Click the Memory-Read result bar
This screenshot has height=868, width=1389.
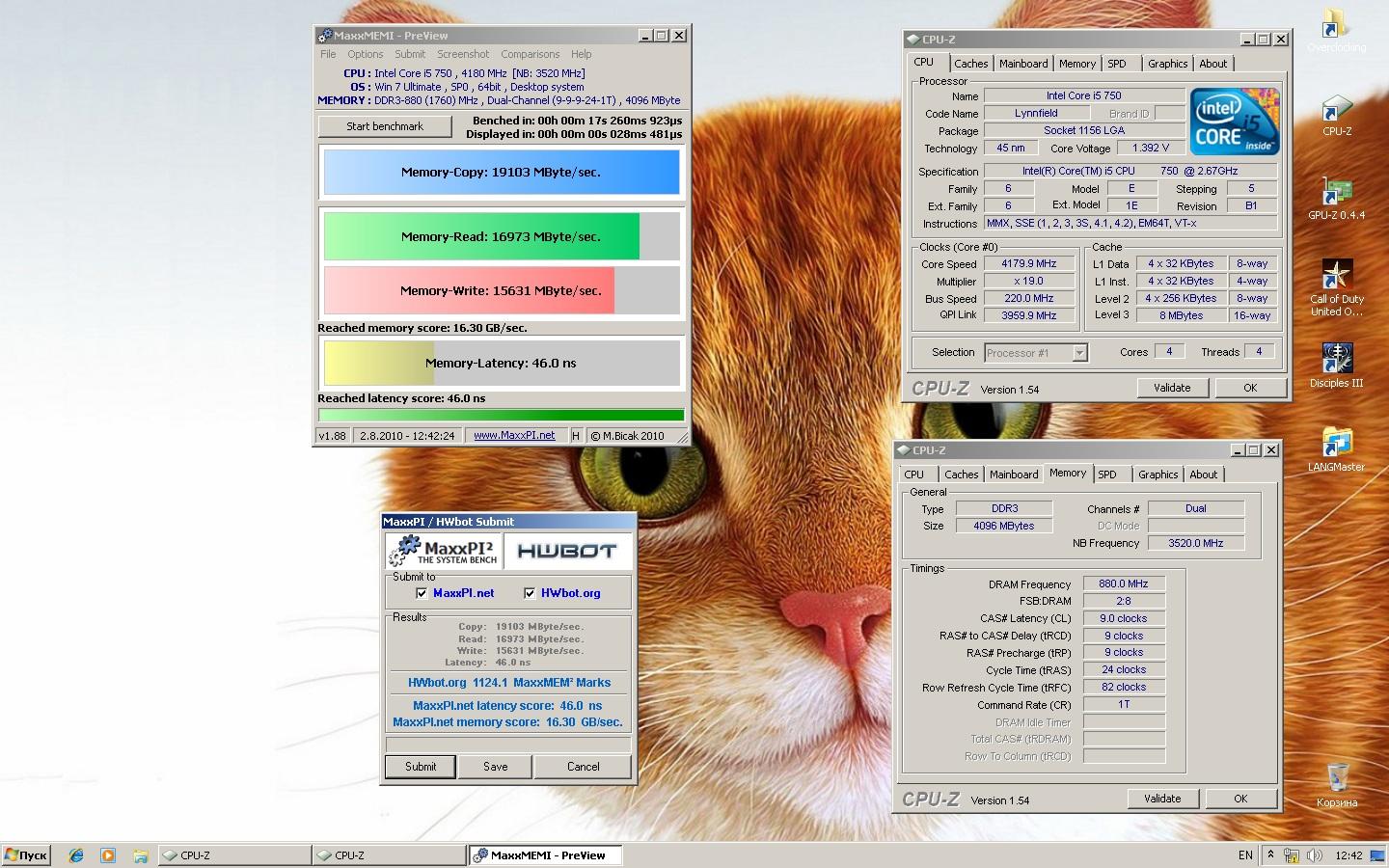coord(502,236)
